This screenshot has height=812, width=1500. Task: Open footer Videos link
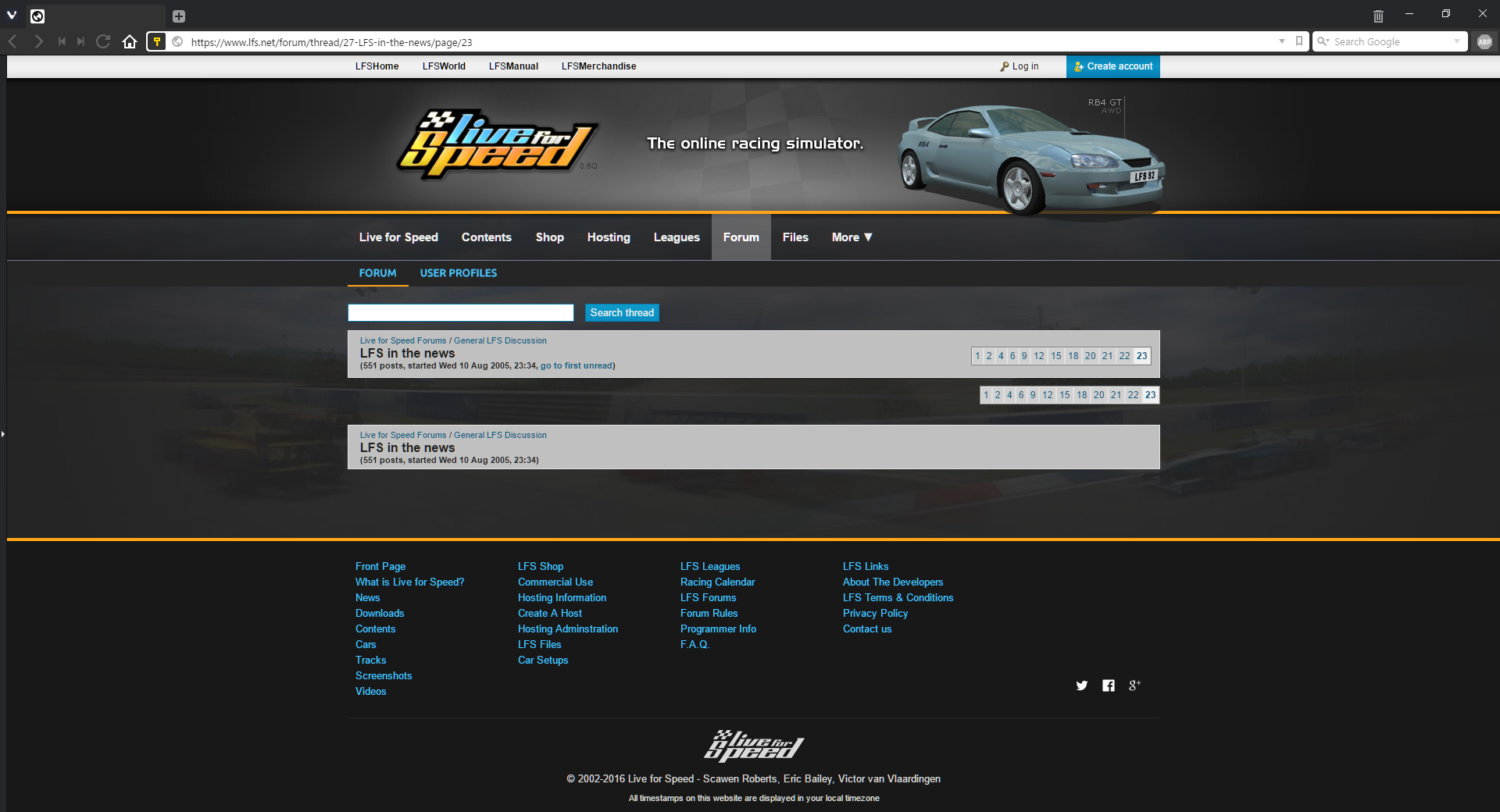(371, 692)
